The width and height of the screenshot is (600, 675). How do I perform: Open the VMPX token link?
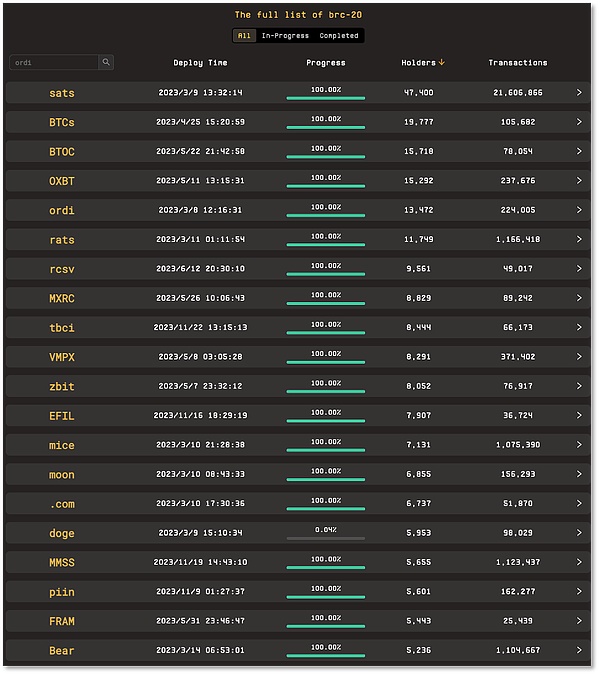click(x=61, y=357)
